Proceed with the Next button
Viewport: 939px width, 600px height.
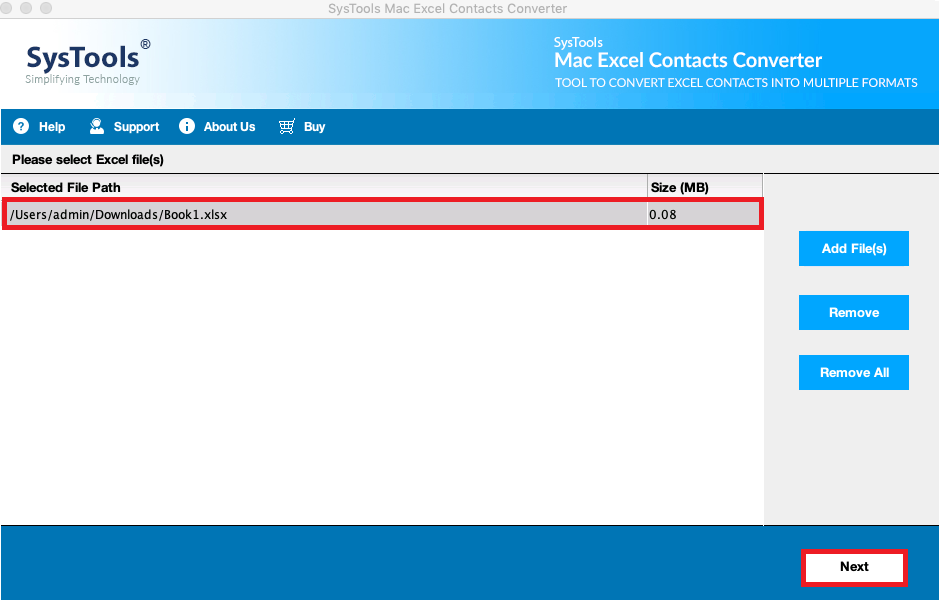click(854, 567)
